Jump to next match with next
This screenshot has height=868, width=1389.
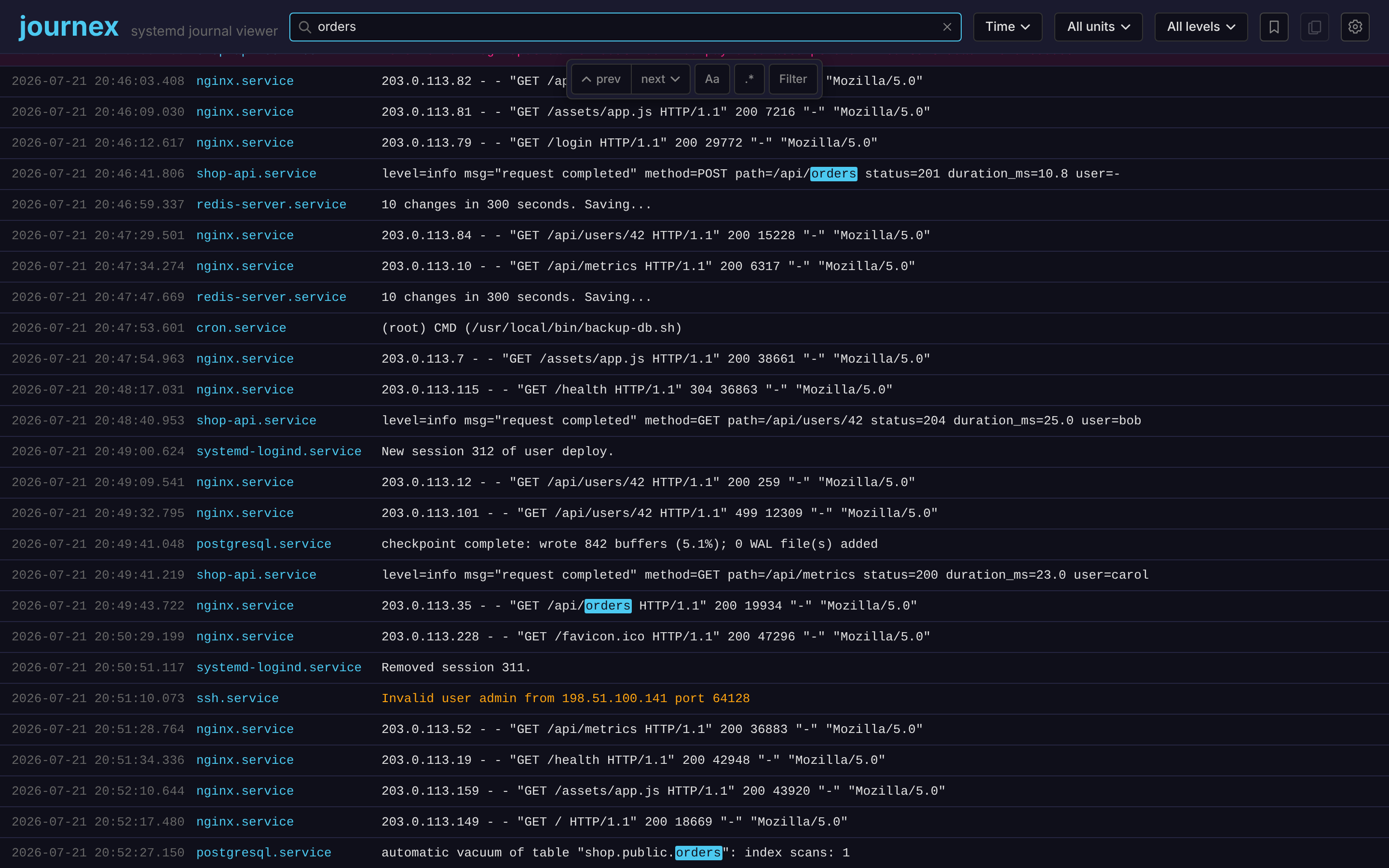coord(660,79)
